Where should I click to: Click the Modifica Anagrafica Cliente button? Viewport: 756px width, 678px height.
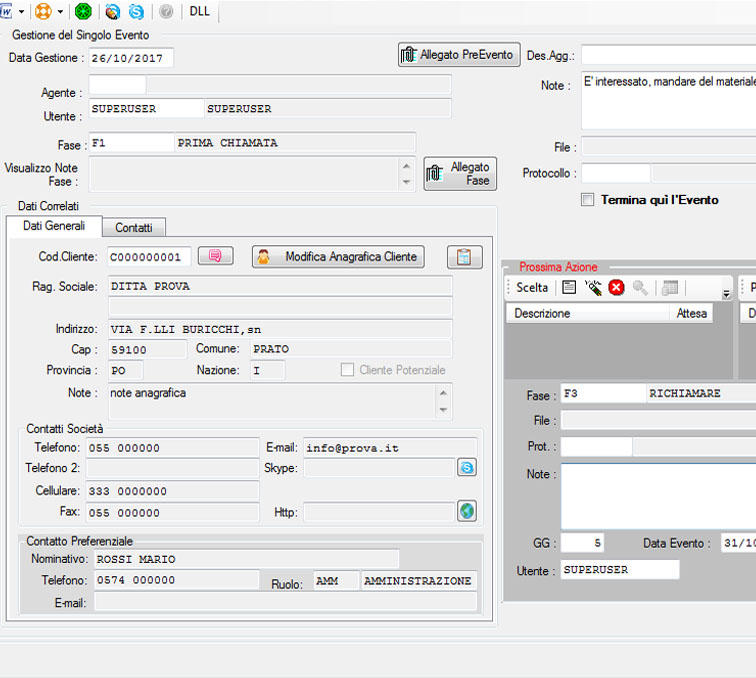(x=338, y=257)
